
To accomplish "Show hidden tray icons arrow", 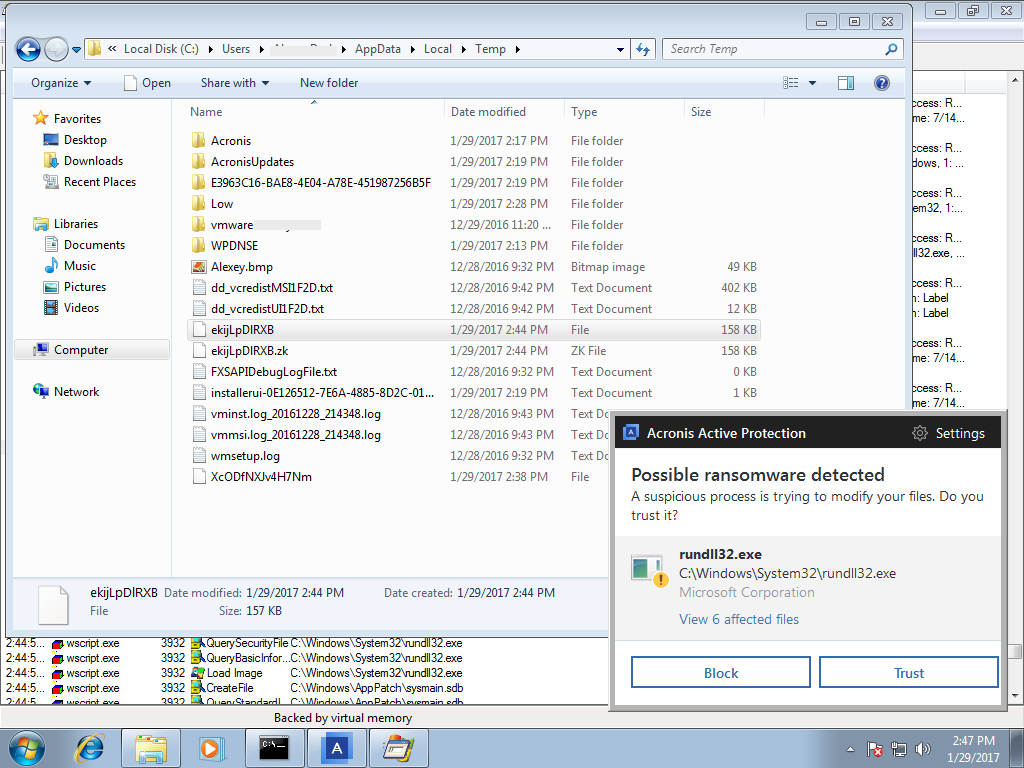I will (850, 749).
